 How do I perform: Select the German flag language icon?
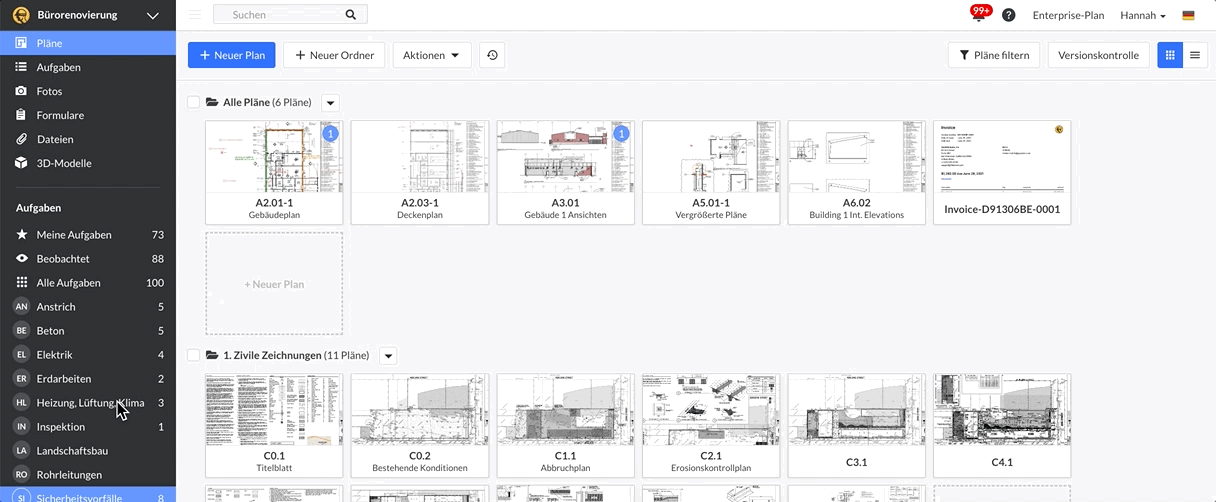(1188, 16)
